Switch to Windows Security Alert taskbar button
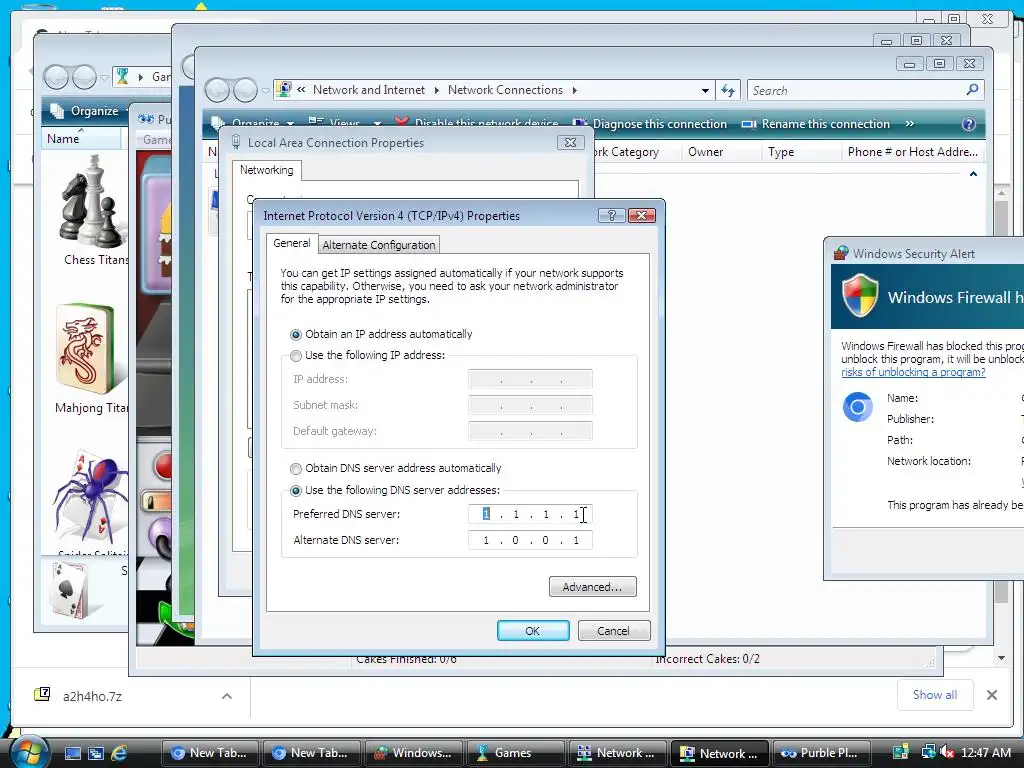This screenshot has height=768, width=1024. coord(413,753)
